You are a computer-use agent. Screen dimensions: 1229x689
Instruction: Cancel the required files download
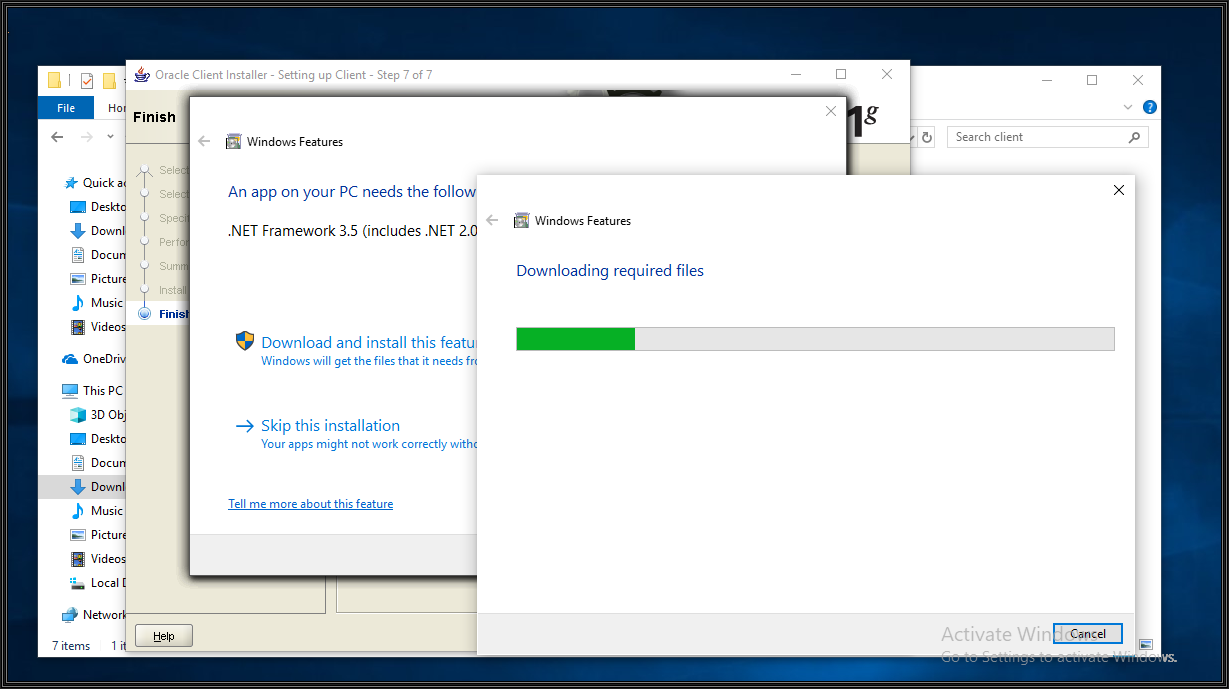(1088, 633)
